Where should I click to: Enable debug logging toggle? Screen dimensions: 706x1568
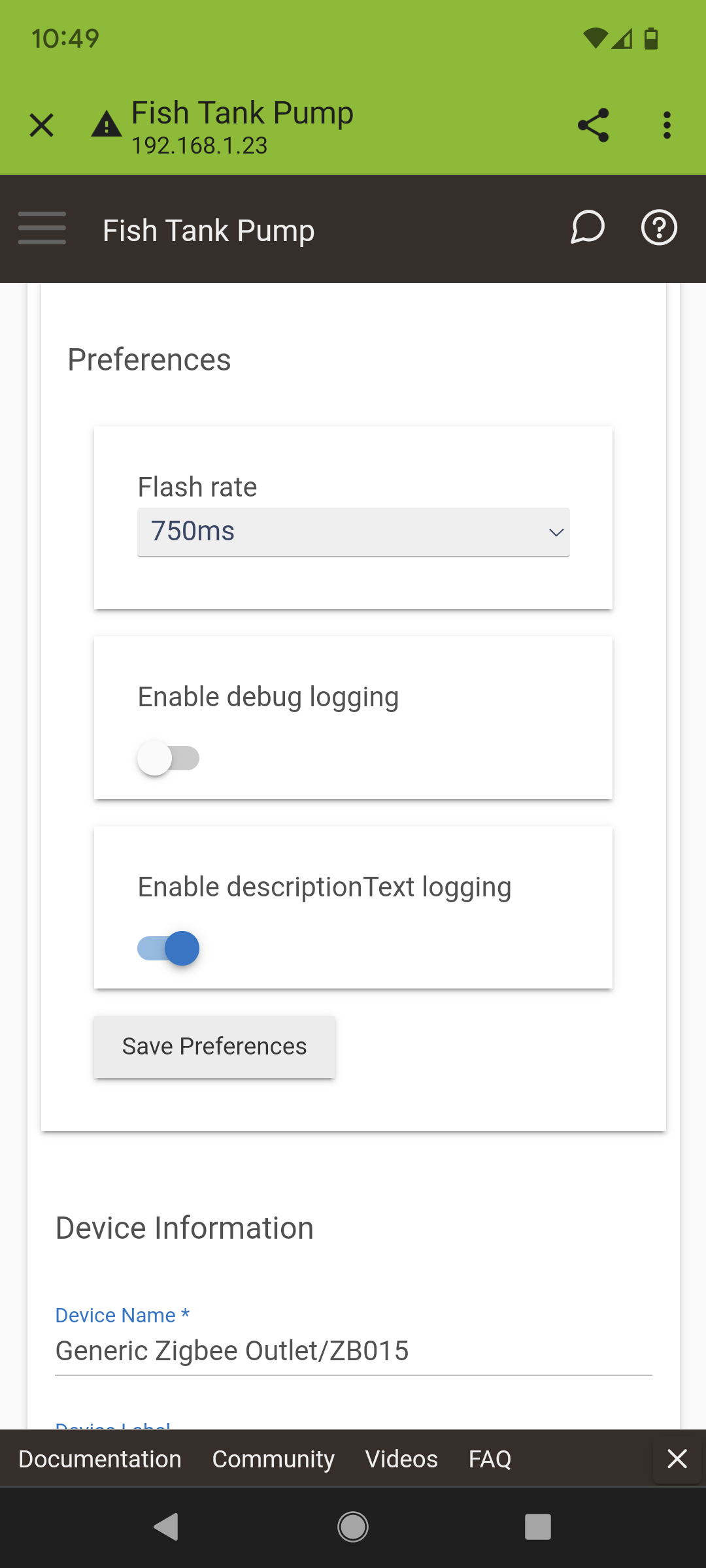tap(168, 759)
